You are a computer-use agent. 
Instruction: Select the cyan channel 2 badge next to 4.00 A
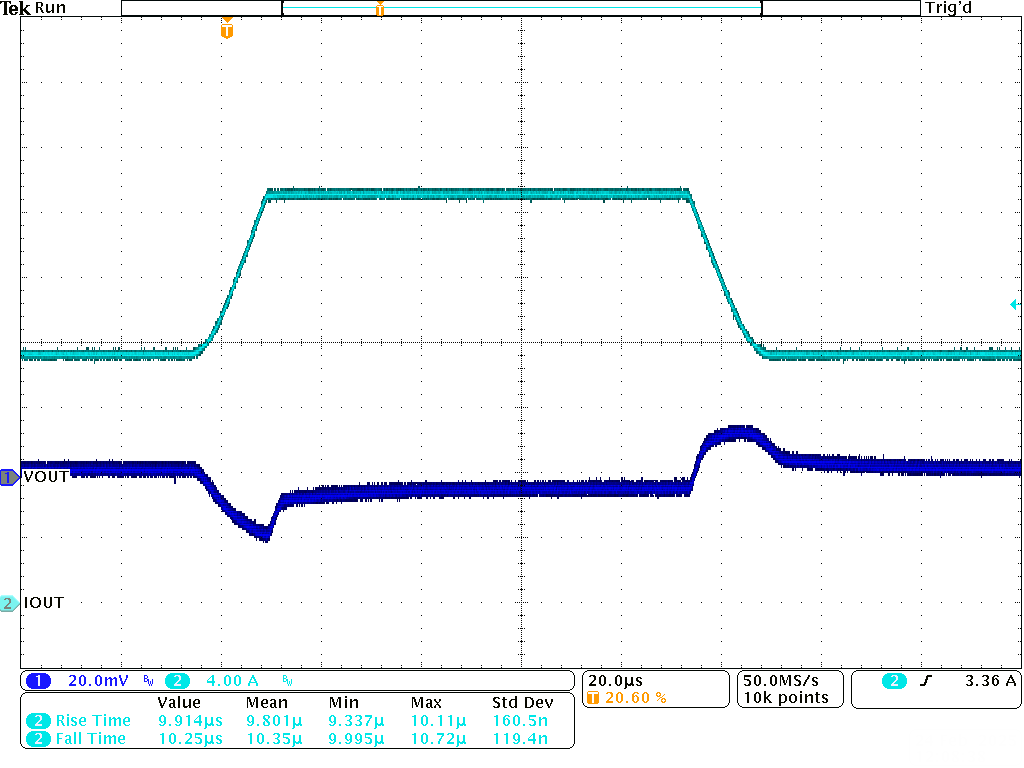(178, 681)
